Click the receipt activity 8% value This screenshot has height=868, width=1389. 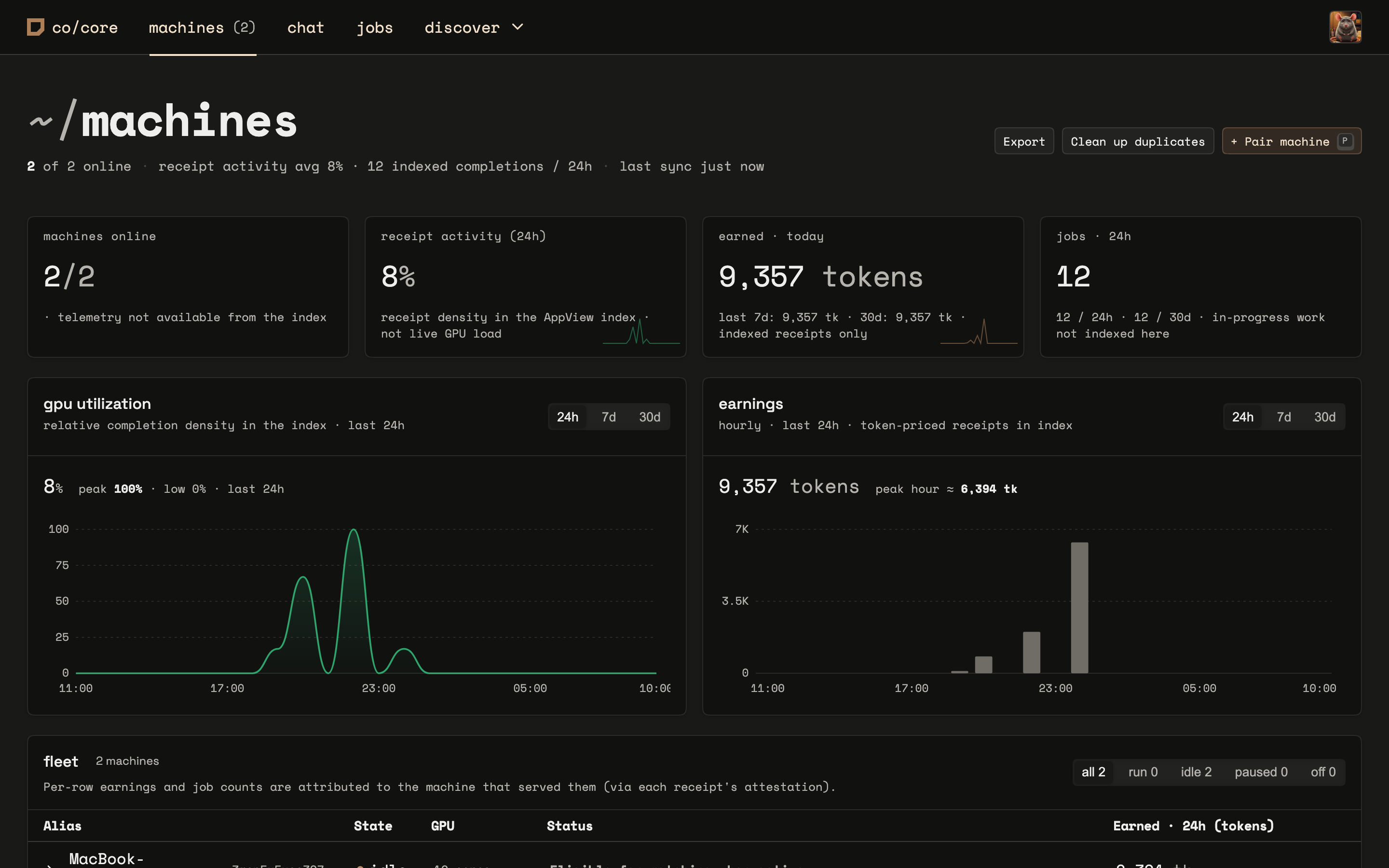coord(398,277)
